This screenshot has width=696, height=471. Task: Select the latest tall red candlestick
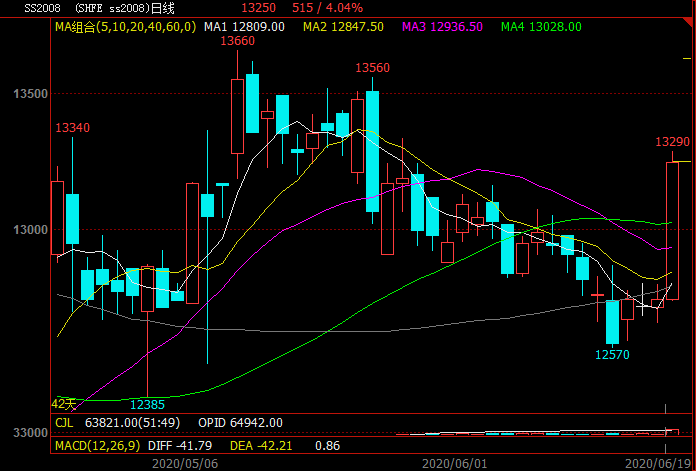click(672, 231)
